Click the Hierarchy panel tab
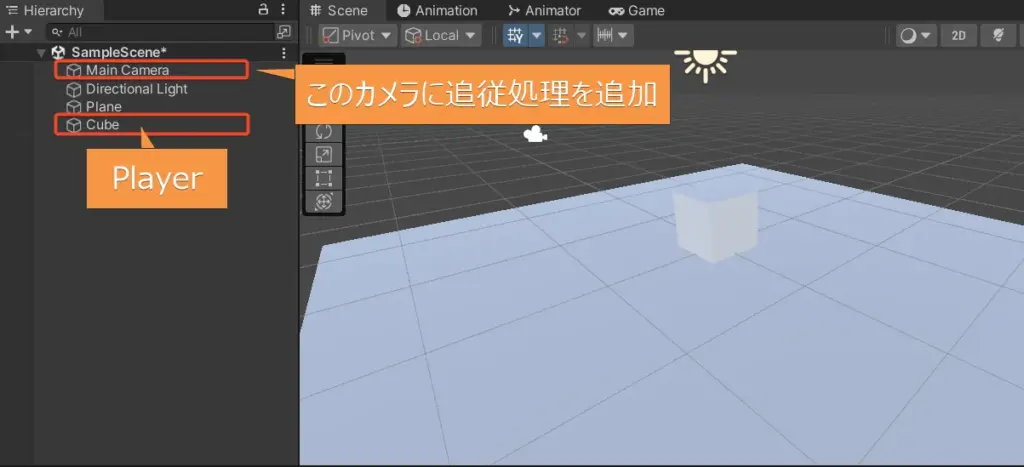This screenshot has height=467, width=1024. (46, 10)
